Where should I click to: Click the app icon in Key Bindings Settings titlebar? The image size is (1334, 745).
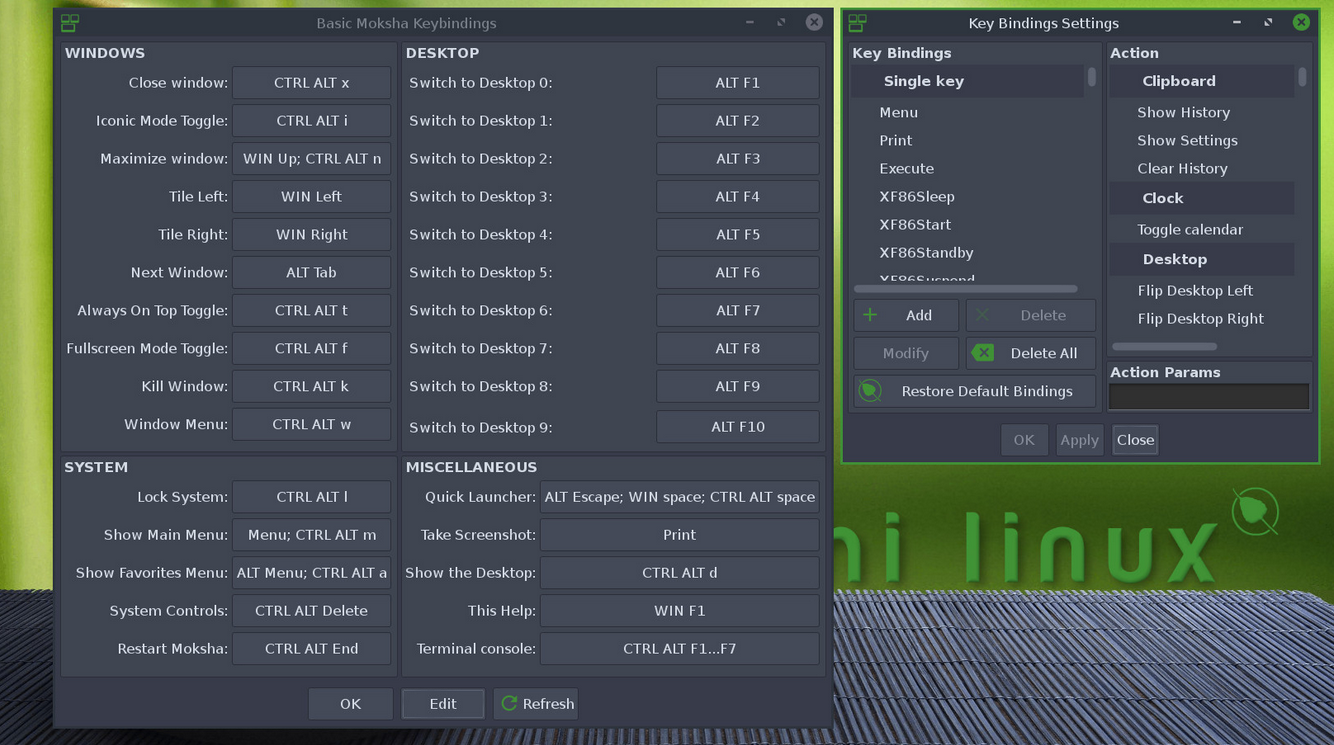(x=857, y=22)
